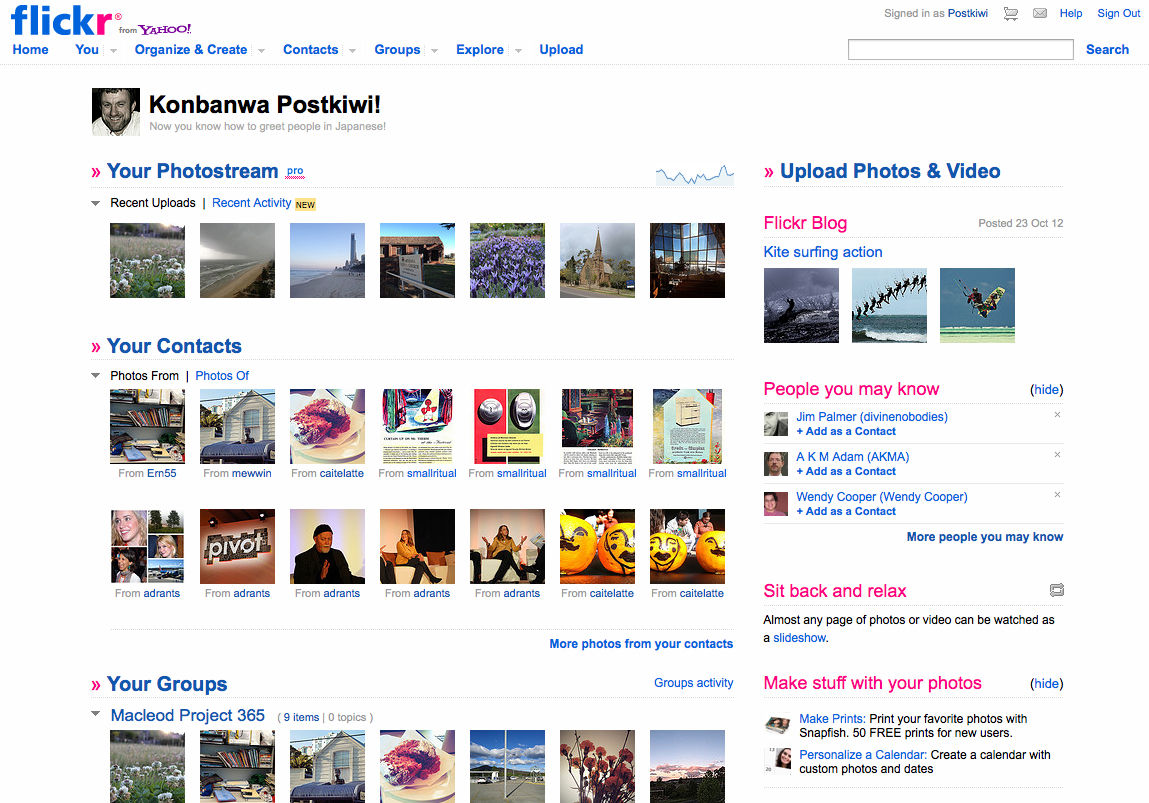Image resolution: width=1149 pixels, height=803 pixels.
Task: Expand the Explore menu dropdown arrow
Action: tap(518, 51)
